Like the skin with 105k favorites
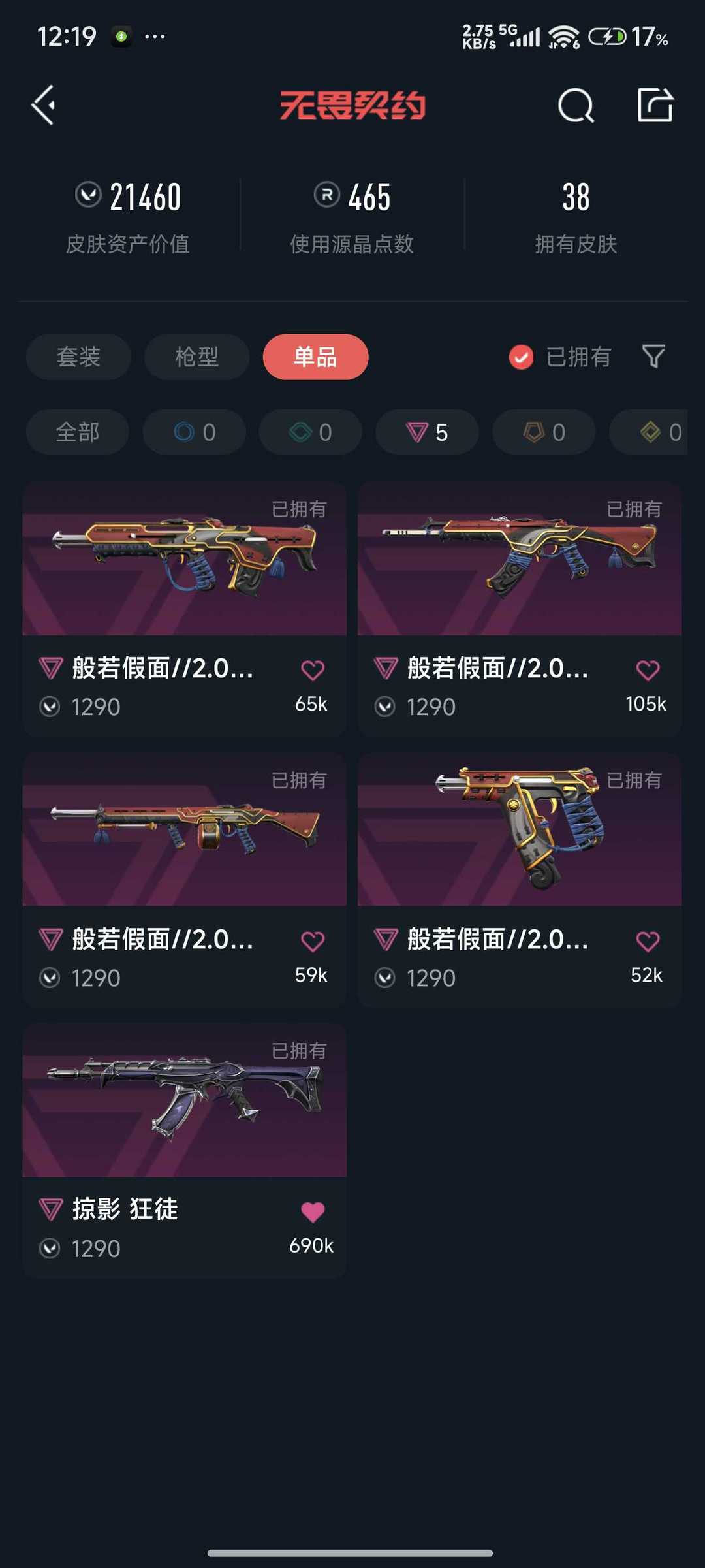Screen dimensions: 705x1568 (x=648, y=670)
